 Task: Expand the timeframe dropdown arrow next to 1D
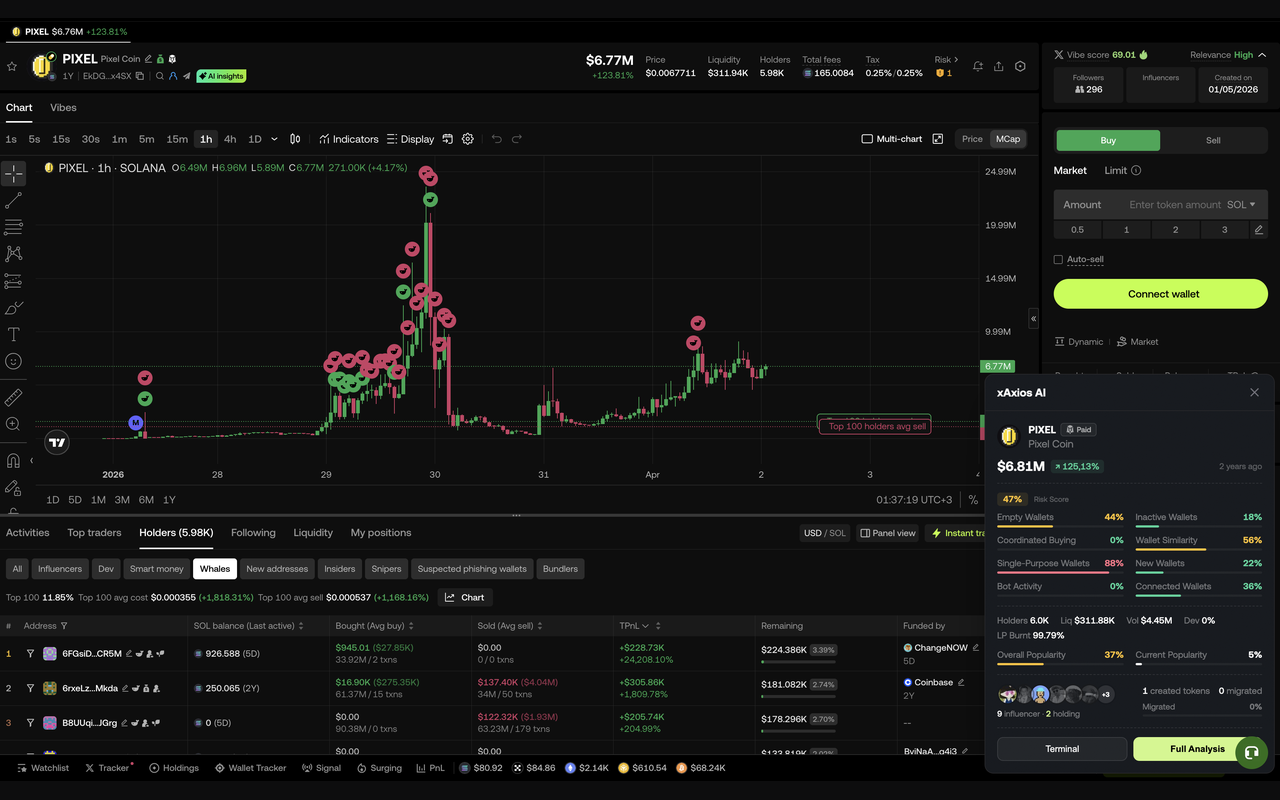(274, 139)
